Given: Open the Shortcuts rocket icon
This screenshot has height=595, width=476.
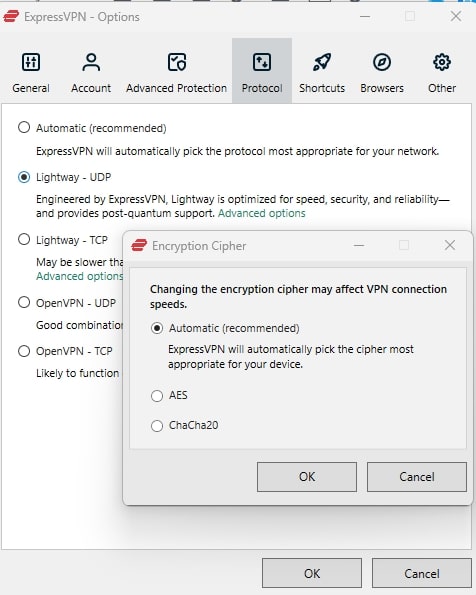Looking at the screenshot, I should (322, 62).
